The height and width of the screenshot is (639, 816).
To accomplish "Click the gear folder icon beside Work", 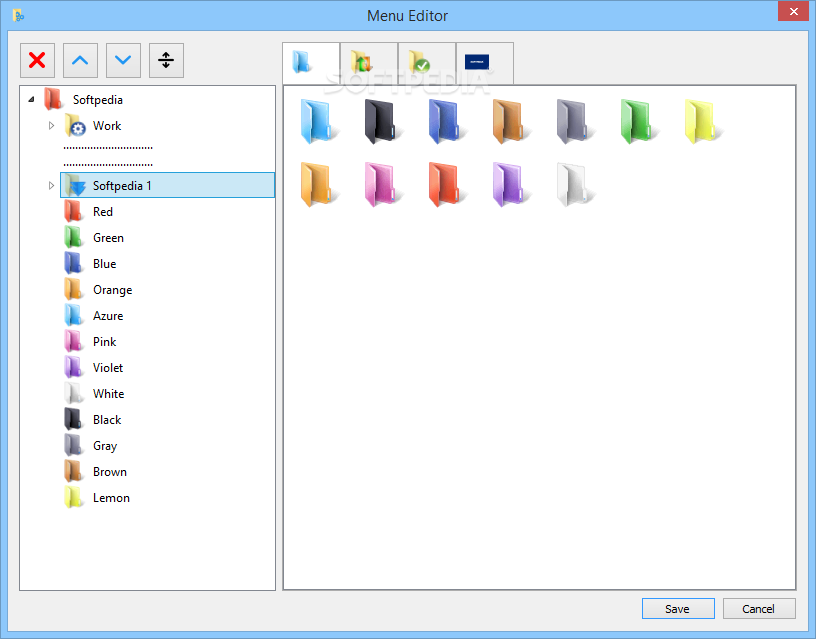I will [x=74, y=125].
